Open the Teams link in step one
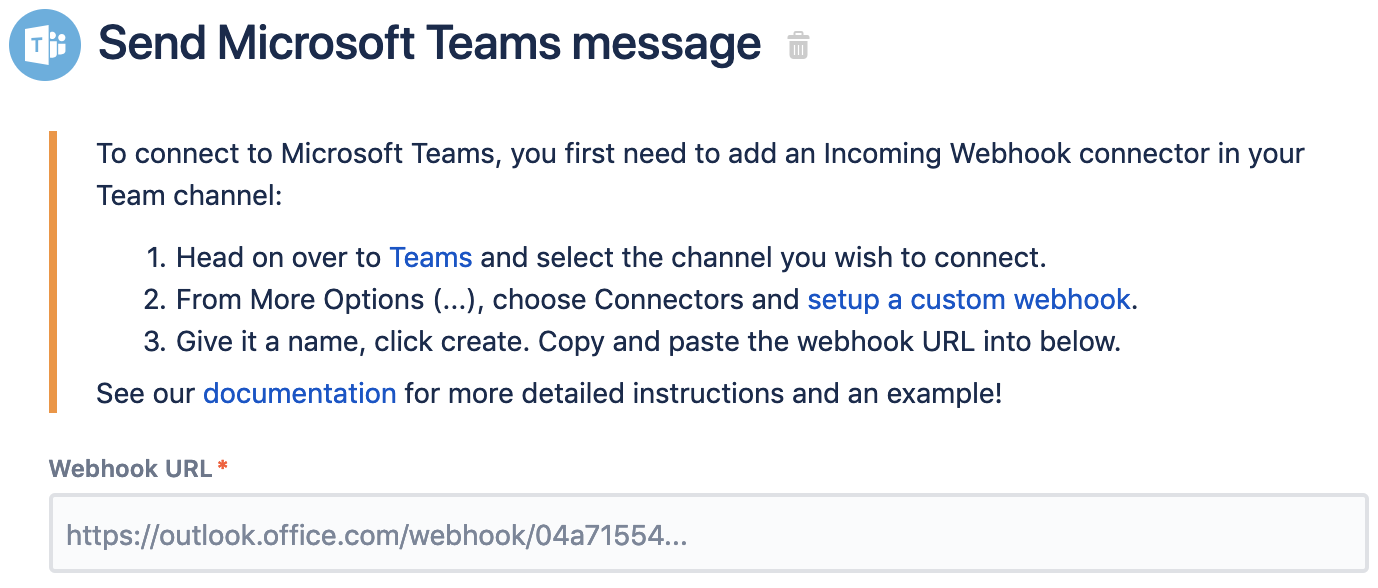 tap(431, 257)
